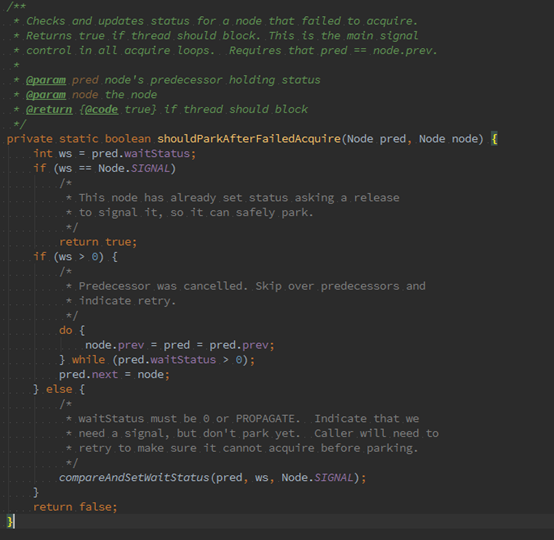
Task: Click the '} else {' line
Action: click(59, 389)
